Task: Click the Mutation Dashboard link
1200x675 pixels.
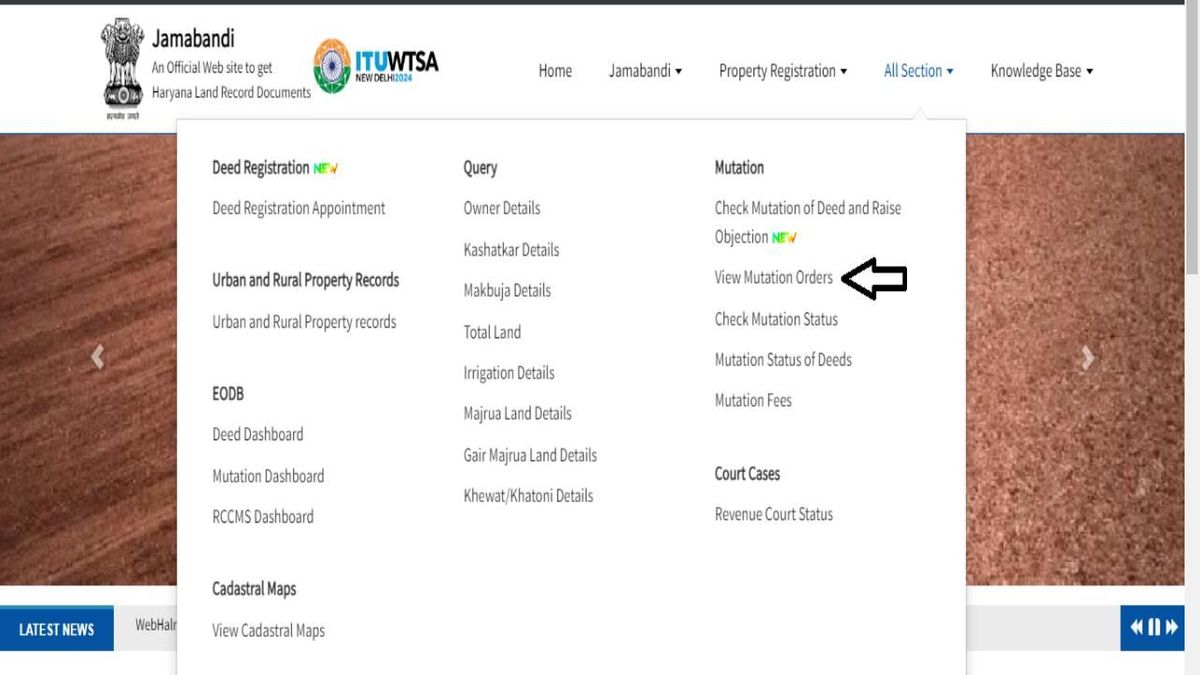Action: (268, 476)
